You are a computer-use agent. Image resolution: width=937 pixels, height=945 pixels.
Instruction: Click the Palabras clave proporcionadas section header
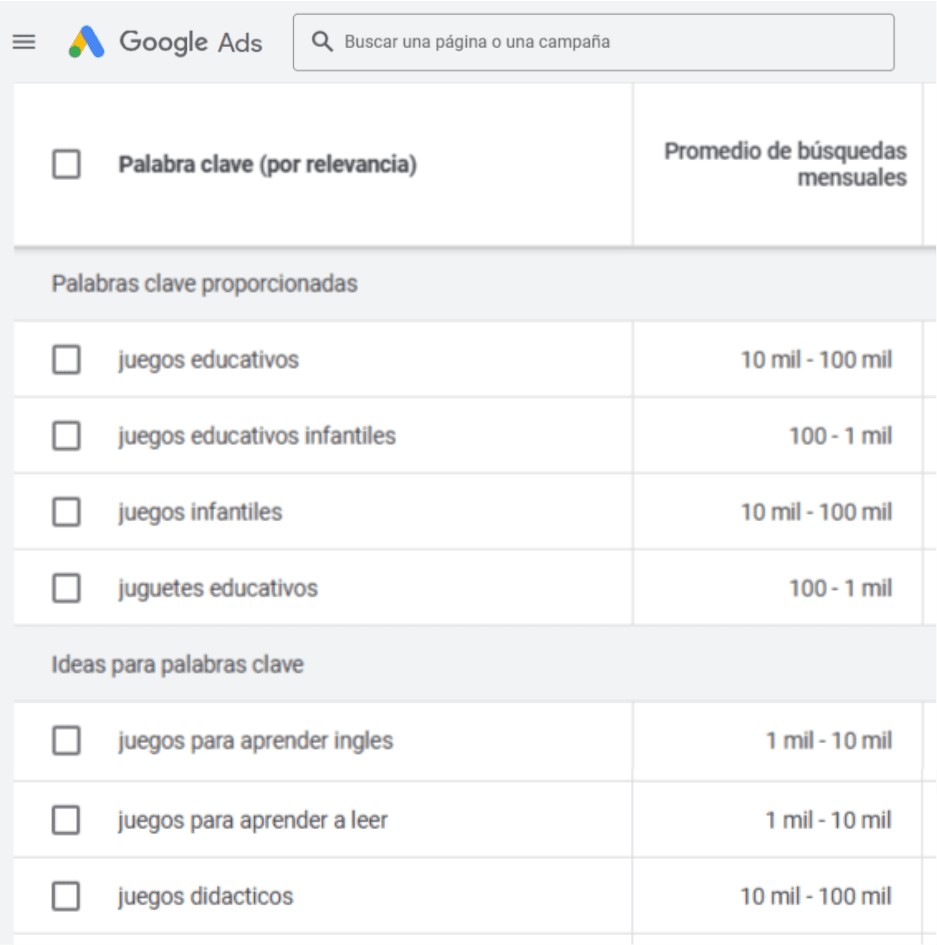[204, 284]
